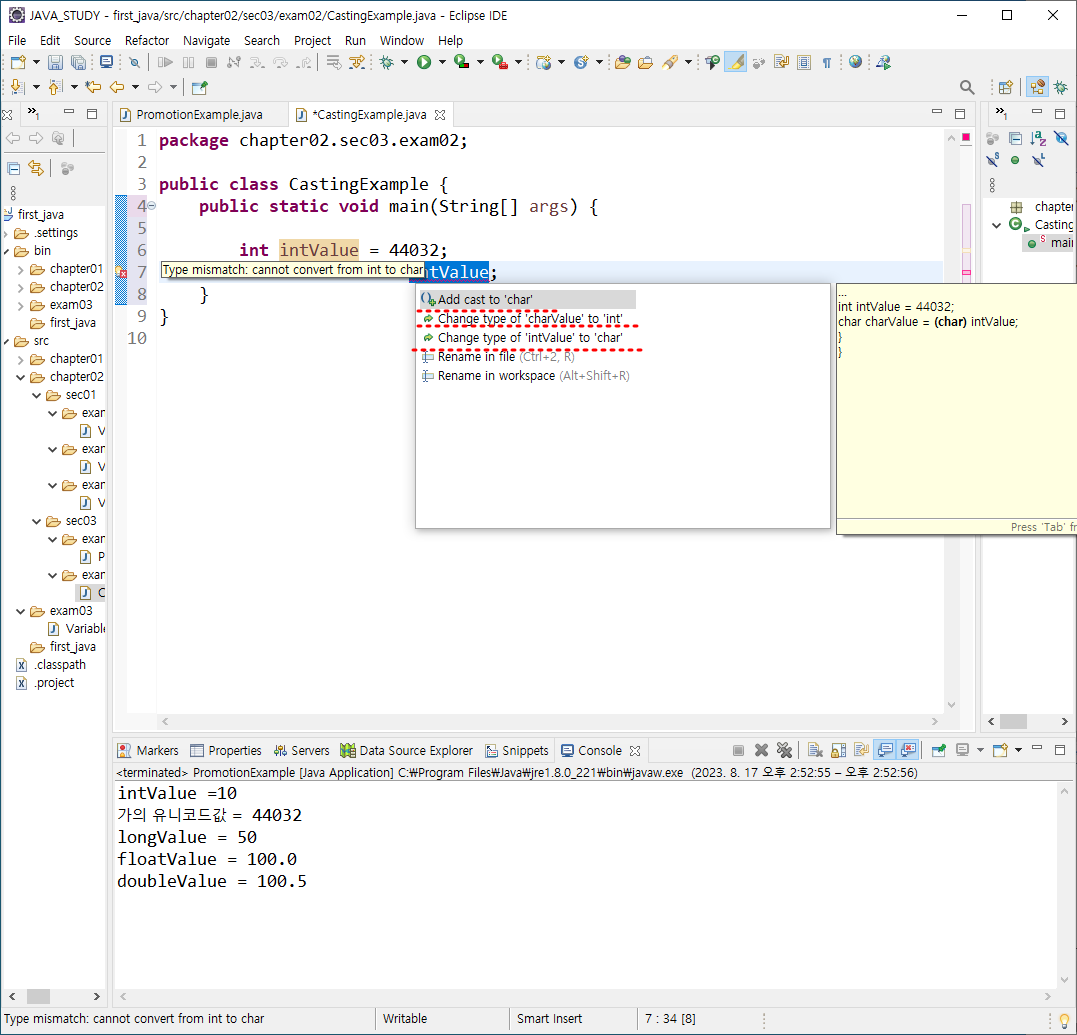Click Remove Launch X icon in Console
This screenshot has height=1035, width=1077.
[761, 750]
